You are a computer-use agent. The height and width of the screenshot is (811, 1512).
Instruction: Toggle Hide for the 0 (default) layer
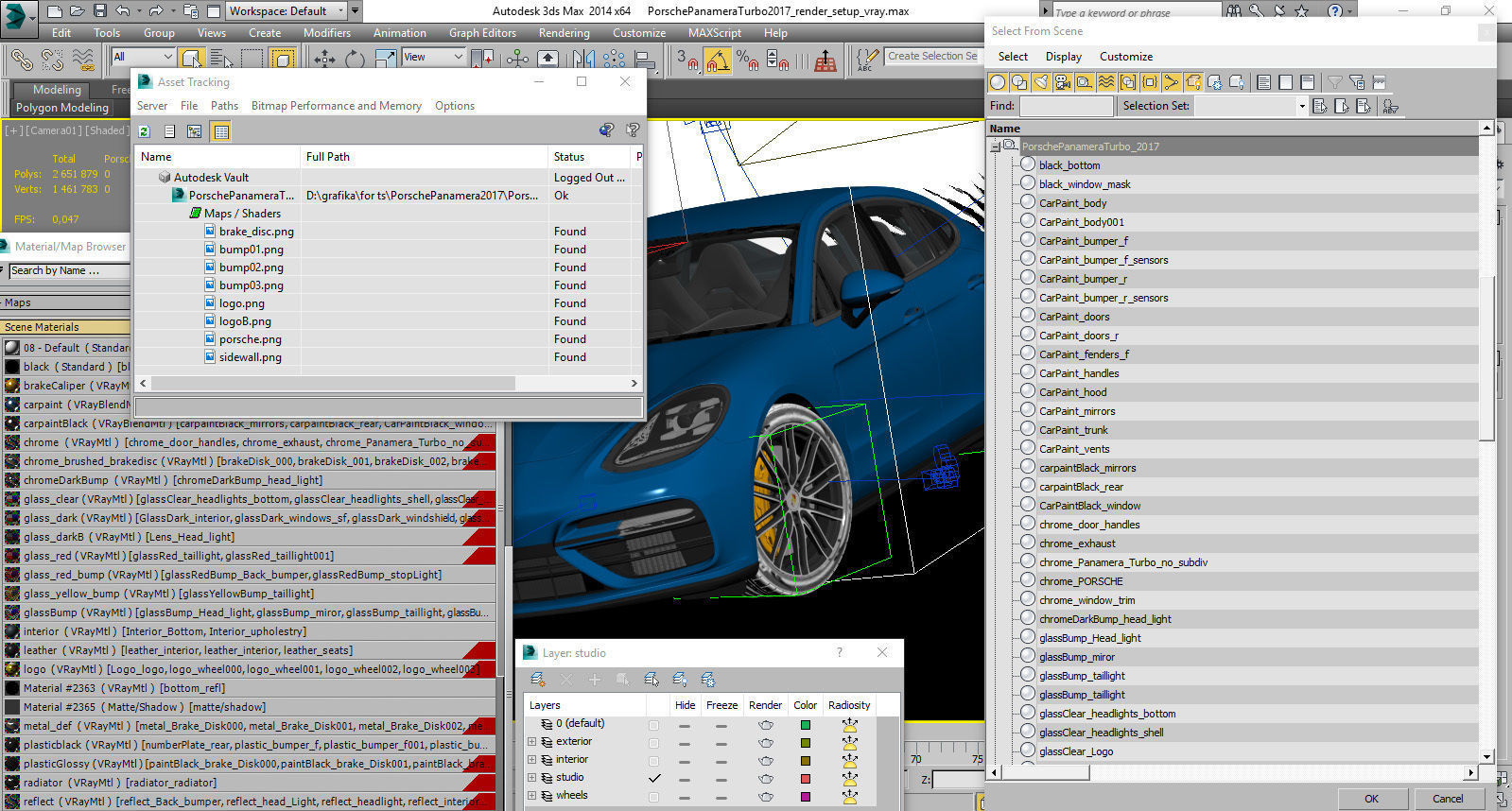click(685, 725)
